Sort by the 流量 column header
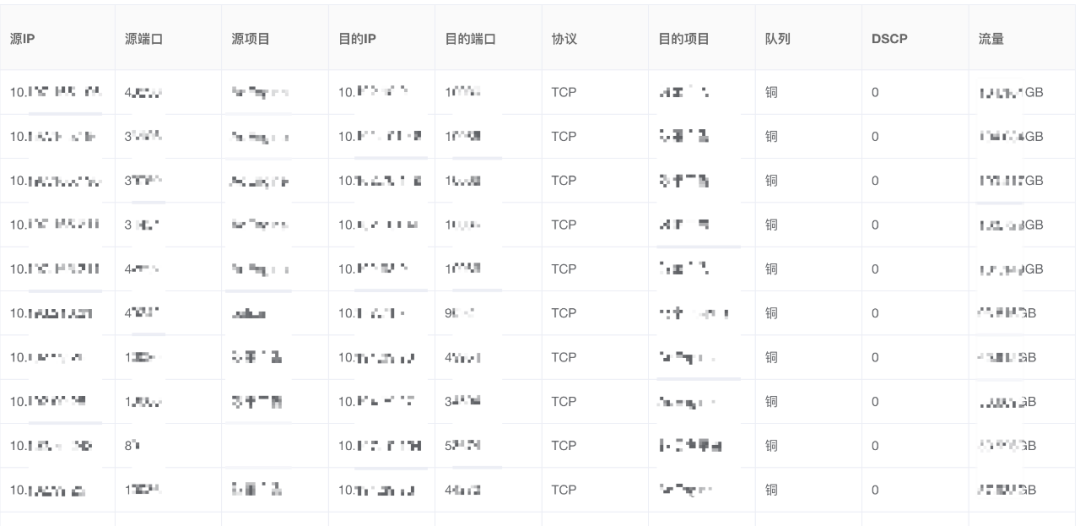The image size is (1080, 526). click(990, 39)
